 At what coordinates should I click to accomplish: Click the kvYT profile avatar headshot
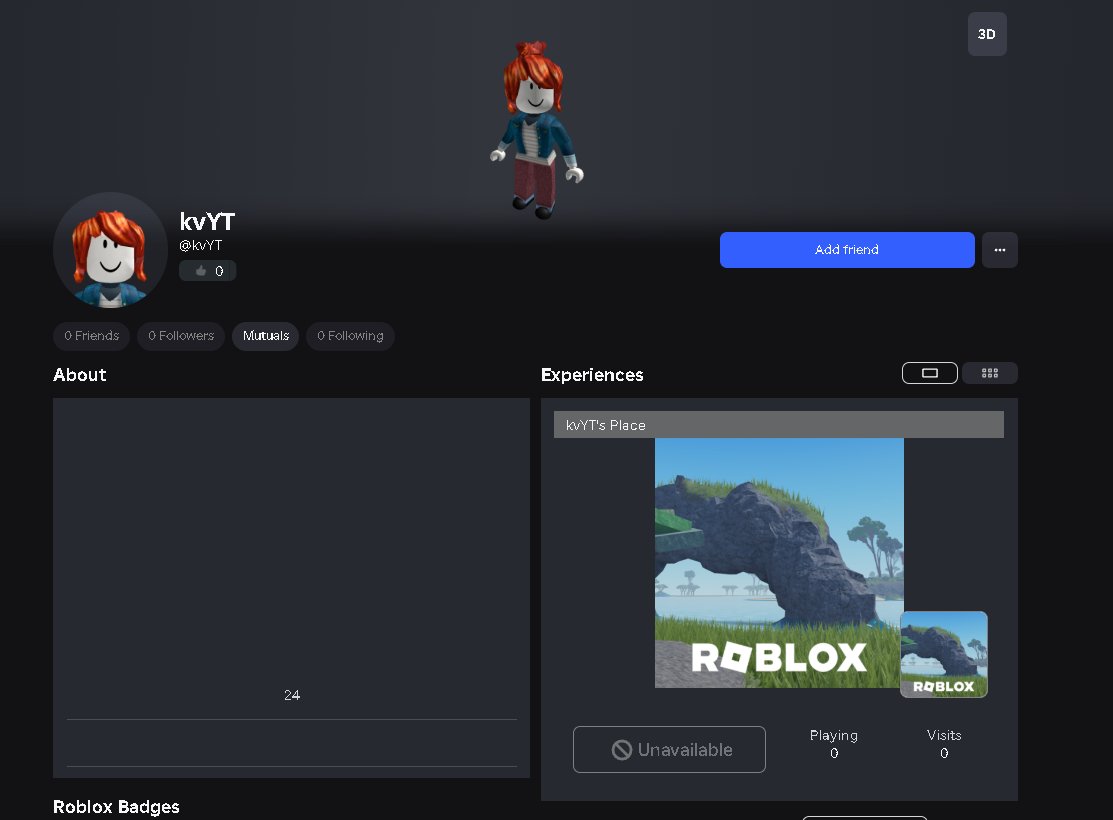(110, 250)
